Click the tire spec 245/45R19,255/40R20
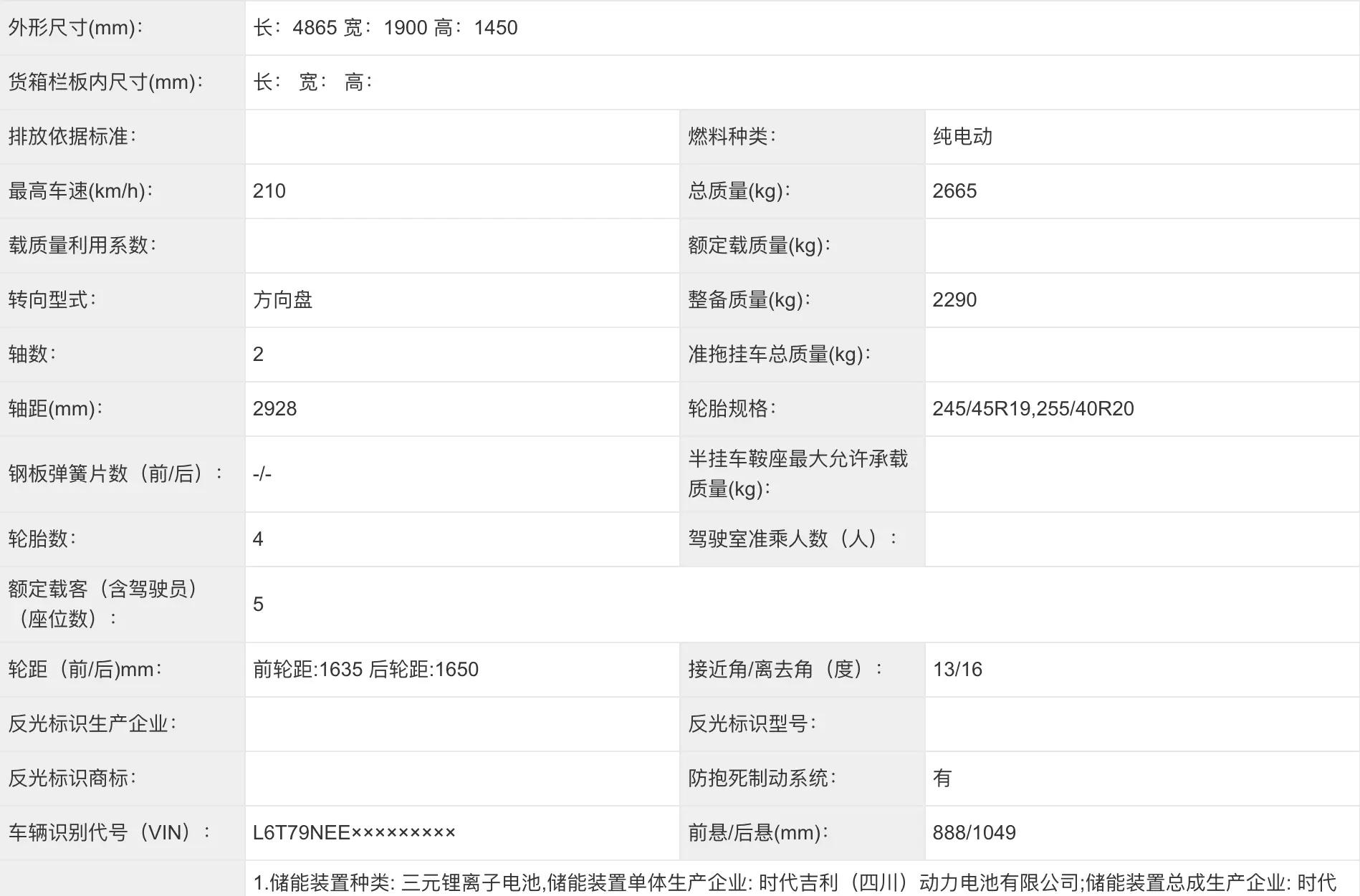 click(x=1033, y=409)
